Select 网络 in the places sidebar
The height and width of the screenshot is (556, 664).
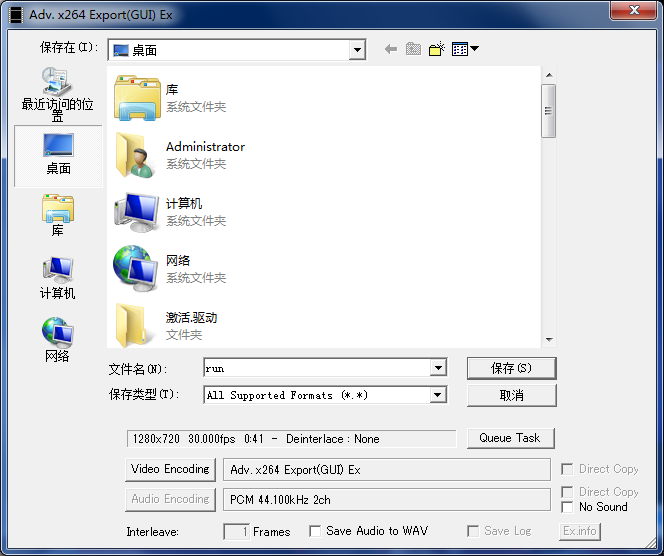pyautogui.click(x=58, y=340)
